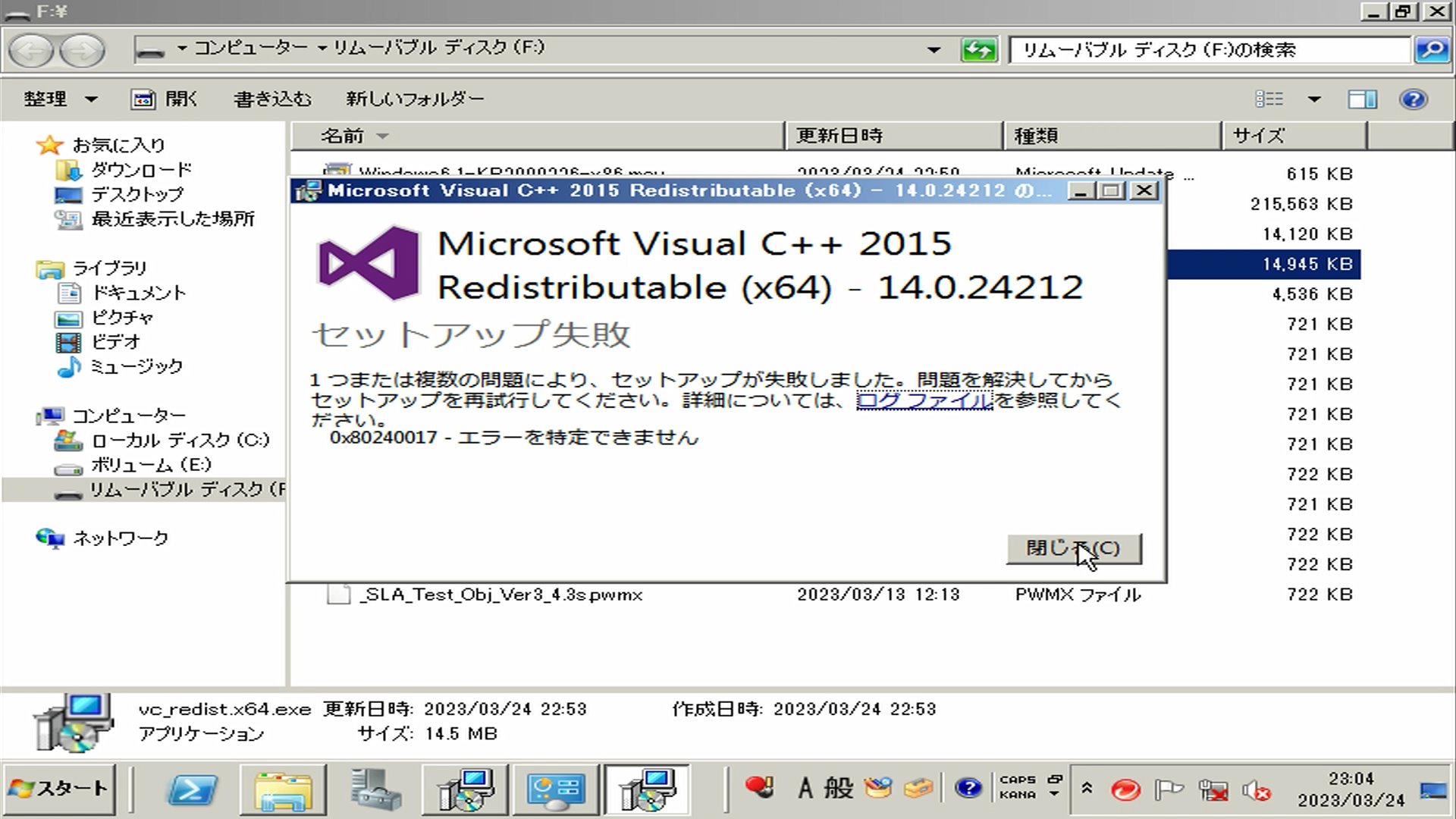The height and width of the screenshot is (819, 1456).
Task: Create a 新しいフォルダー
Action: (x=415, y=99)
